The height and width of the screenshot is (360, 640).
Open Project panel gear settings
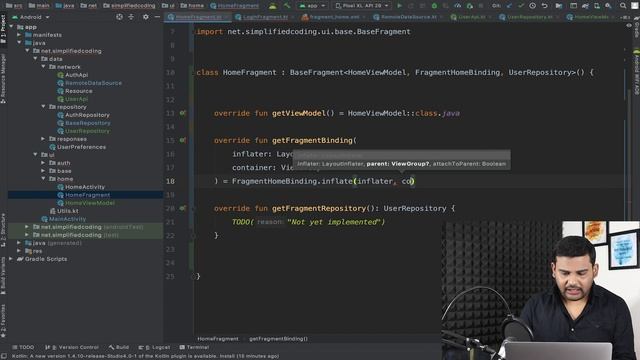[146, 17]
